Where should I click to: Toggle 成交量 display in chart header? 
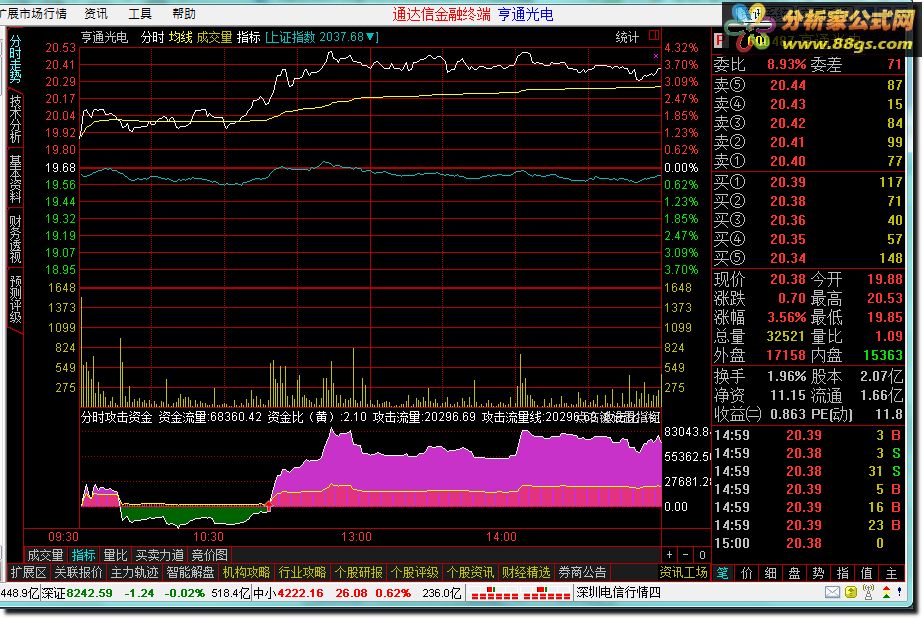click(214, 37)
